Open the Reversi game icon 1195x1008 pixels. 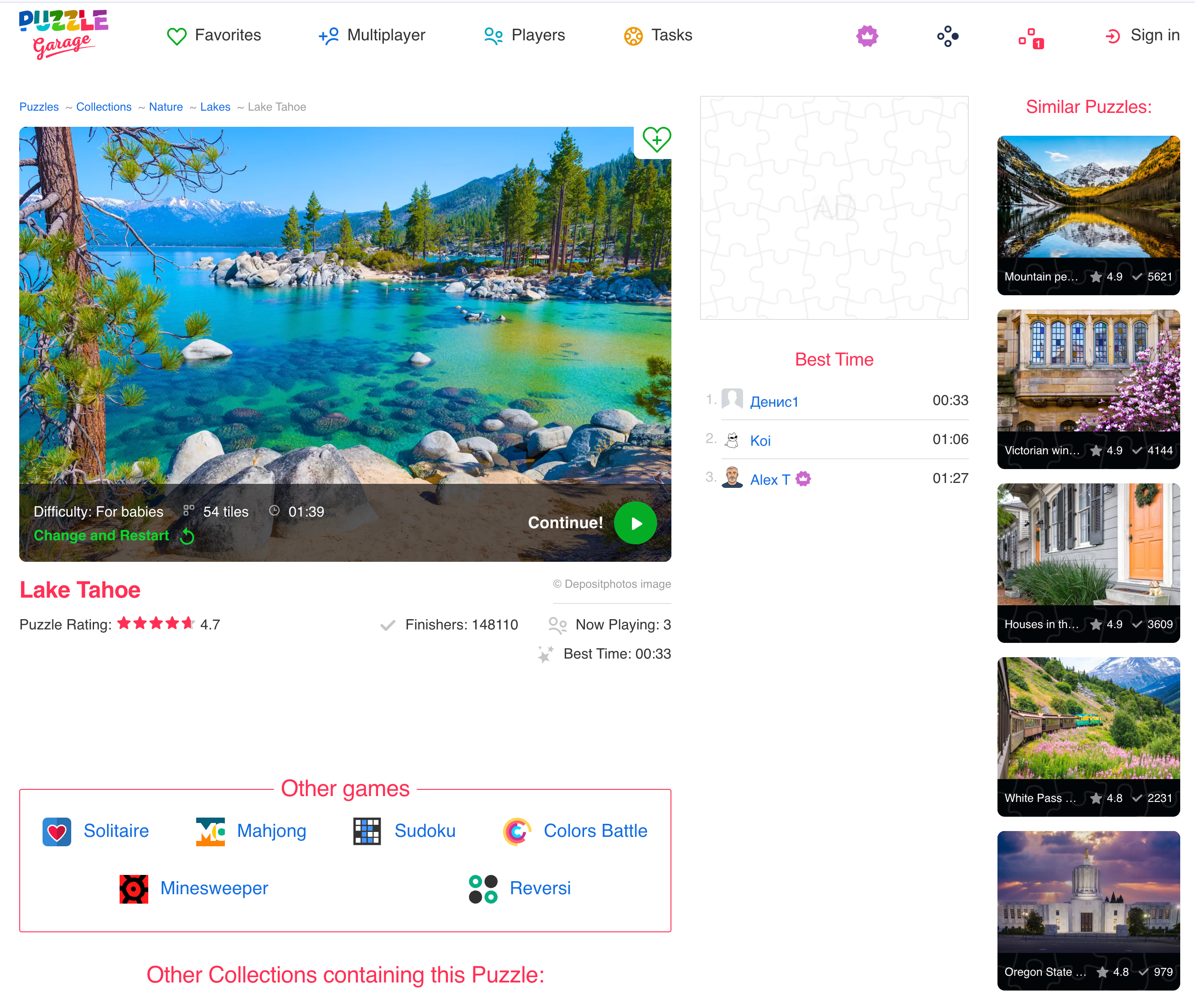tap(483, 888)
